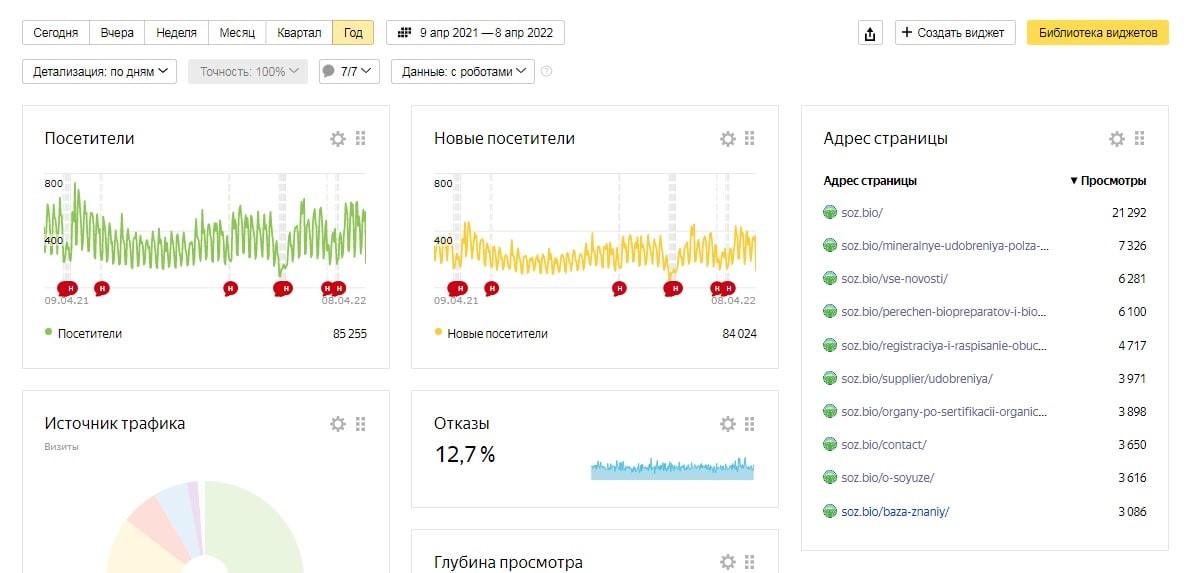This screenshot has height=573, width=1194.
Task: Choose the Год period tab
Action: (x=353, y=33)
